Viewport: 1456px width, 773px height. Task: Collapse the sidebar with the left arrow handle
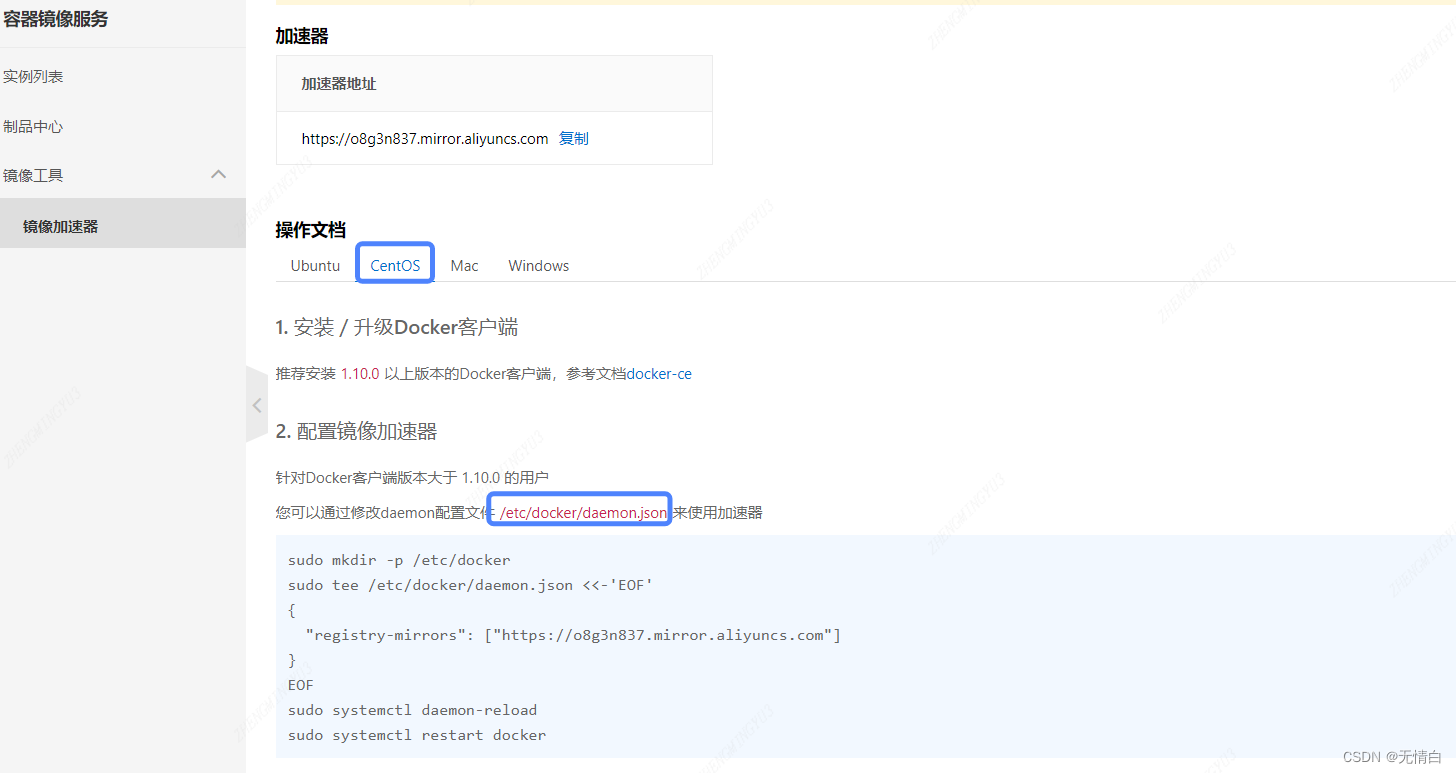257,405
